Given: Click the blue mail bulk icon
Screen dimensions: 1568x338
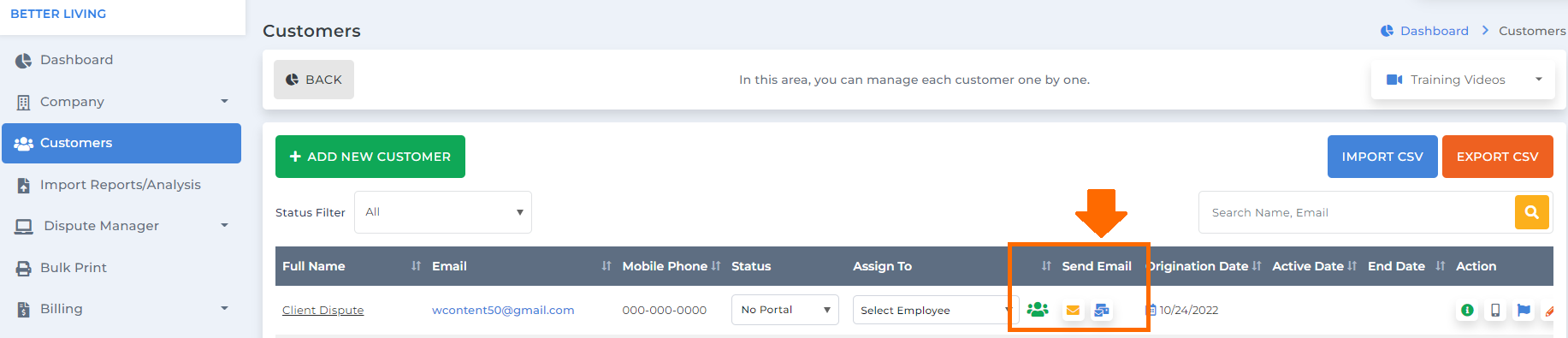Looking at the screenshot, I should click(x=1102, y=311).
